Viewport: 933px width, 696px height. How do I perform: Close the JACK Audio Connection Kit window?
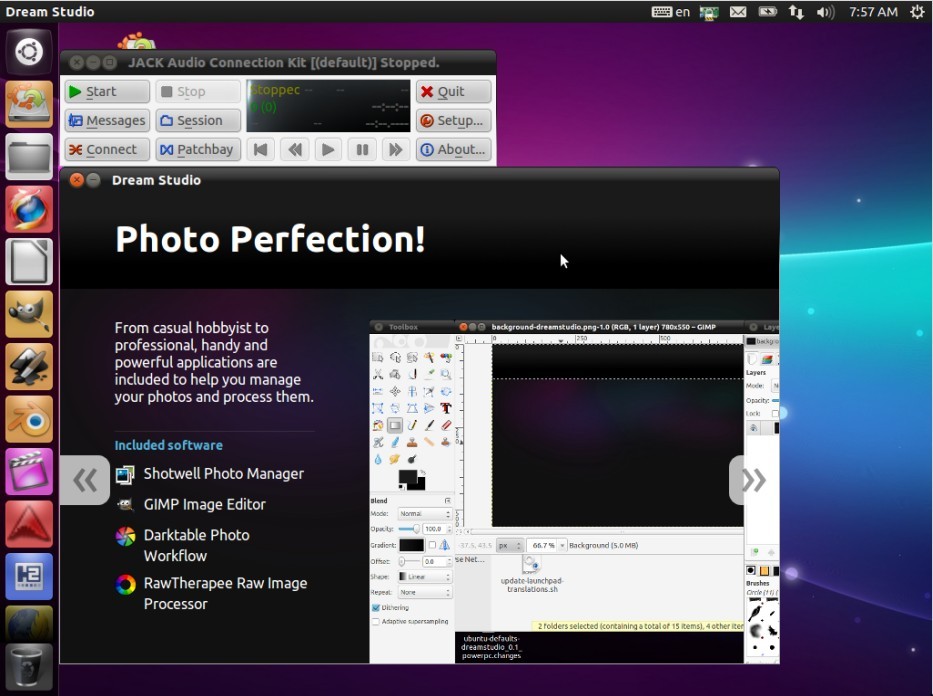pos(76,62)
